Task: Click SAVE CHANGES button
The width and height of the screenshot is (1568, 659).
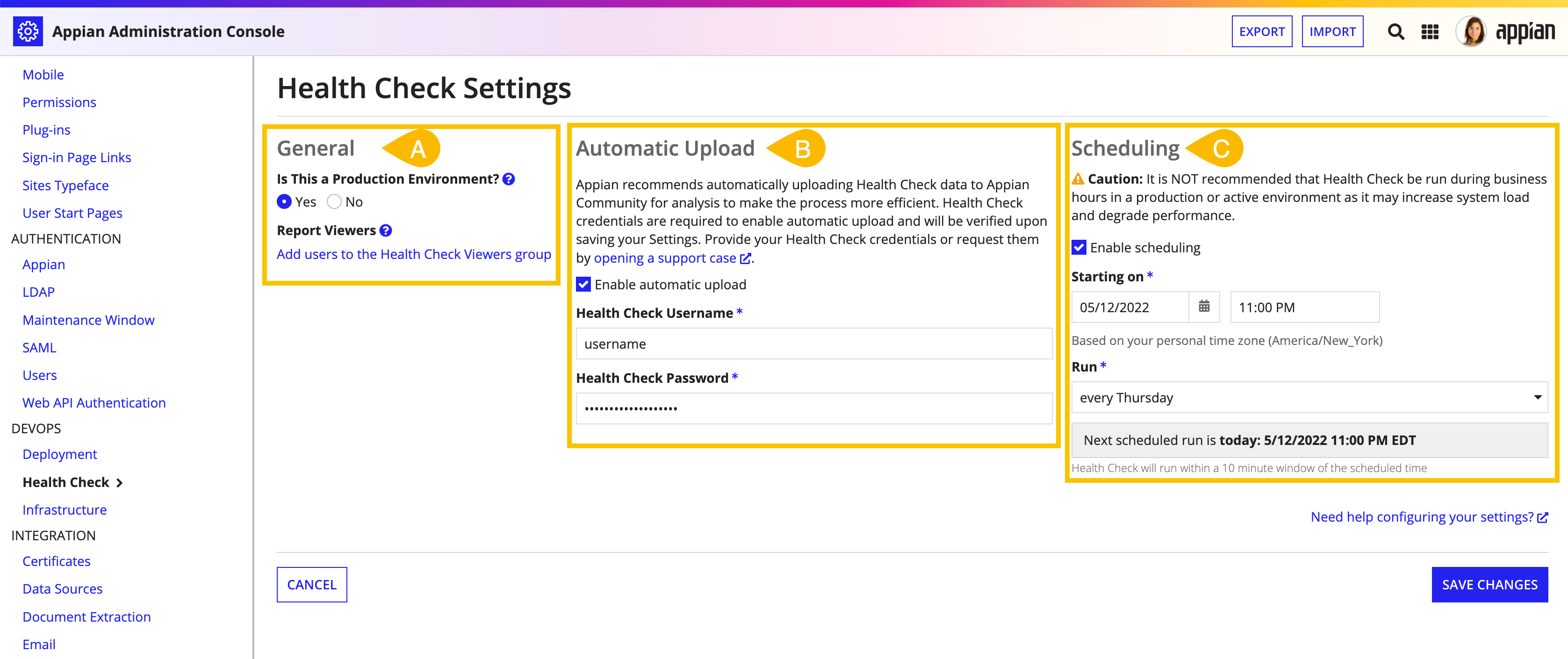Action: 1489,585
